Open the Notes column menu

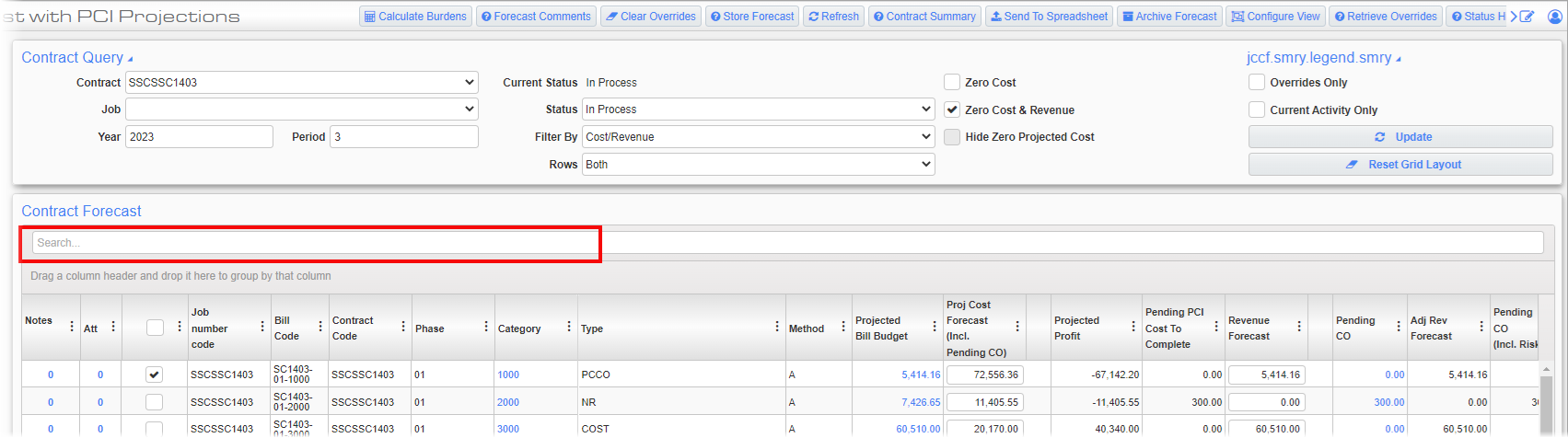point(72,327)
